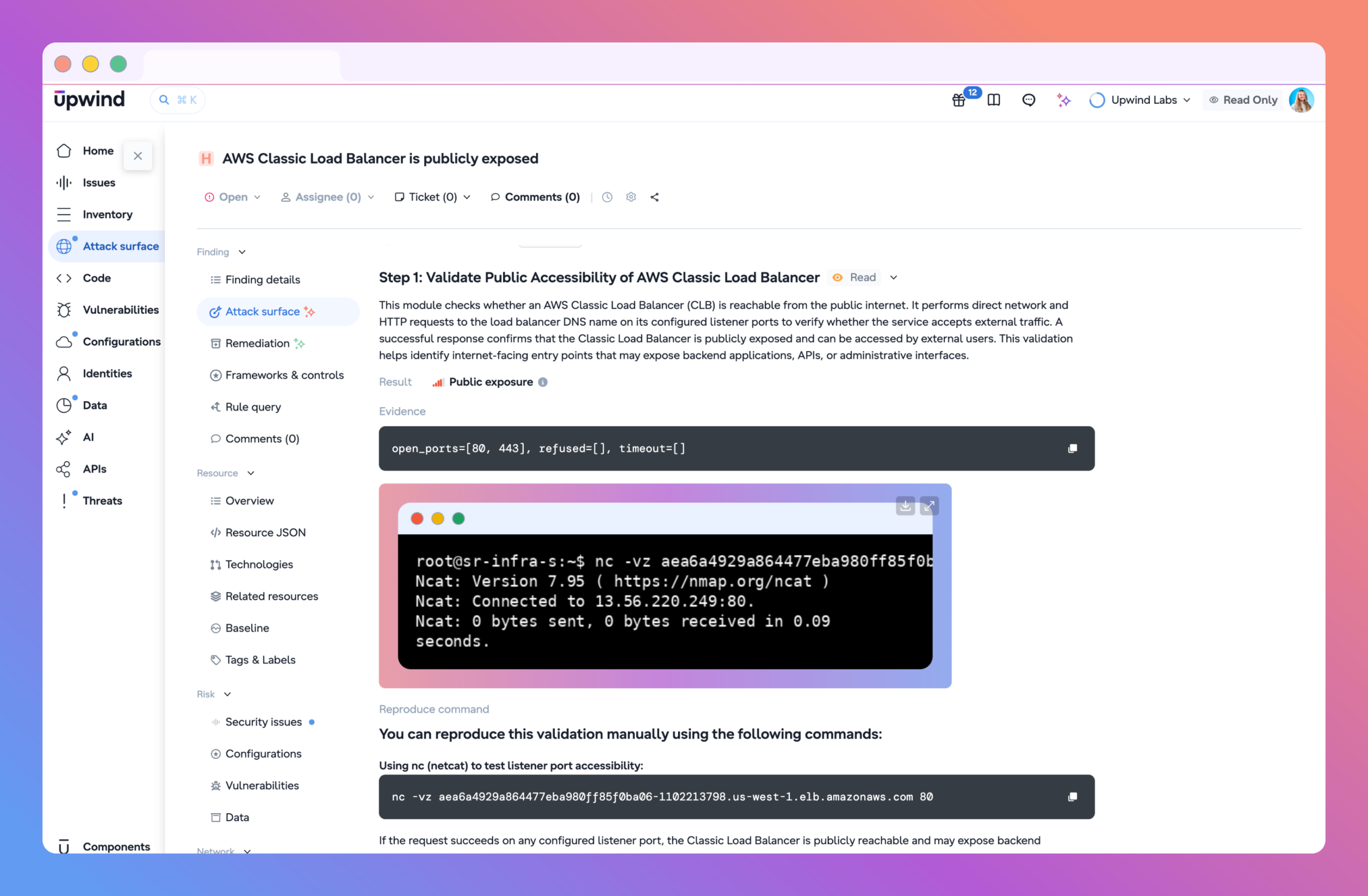Click the Upwind logo

[x=89, y=99]
